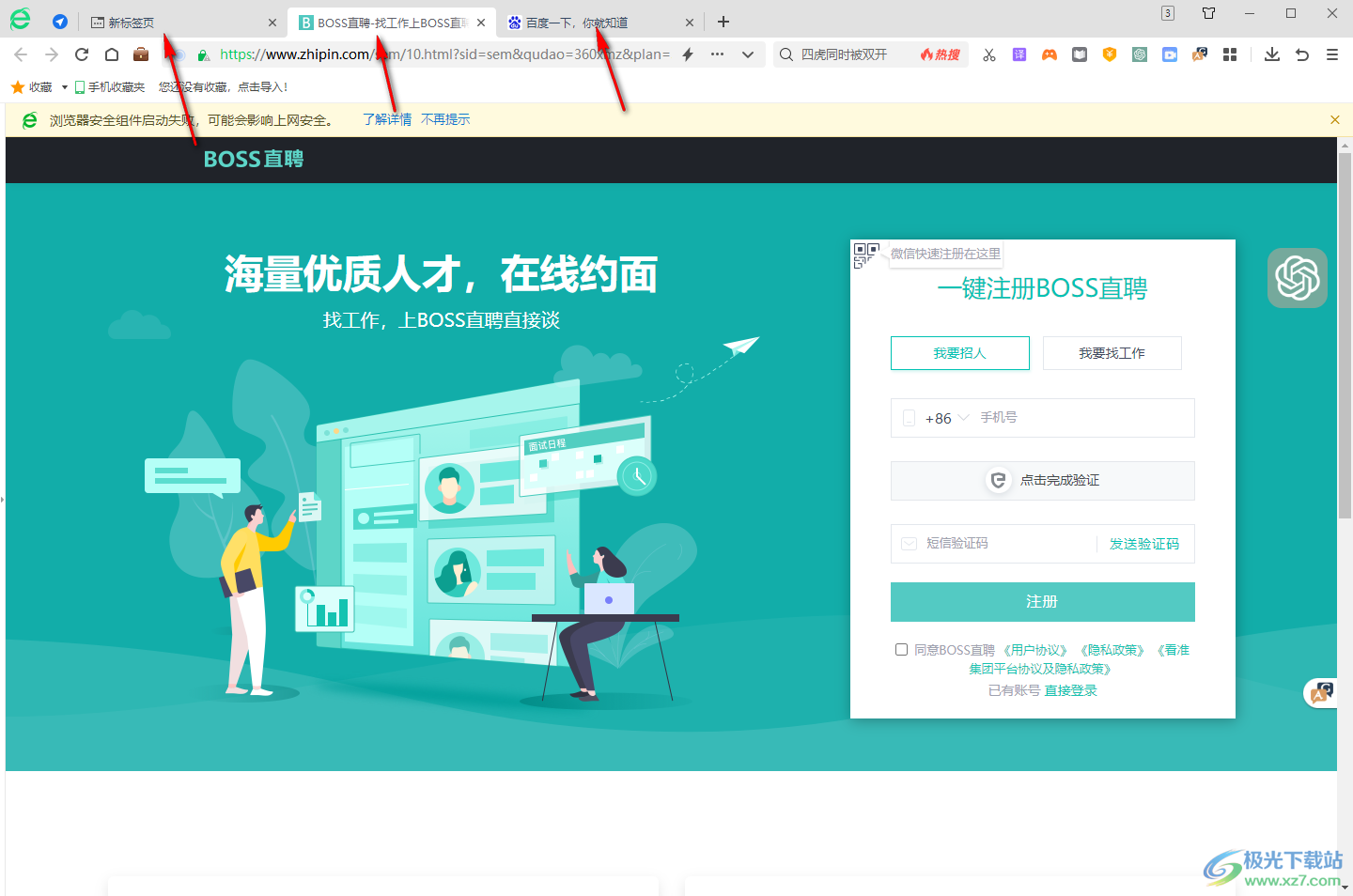The height and width of the screenshot is (896, 1353).
Task: Go back to the previous page
Action: tap(21, 54)
